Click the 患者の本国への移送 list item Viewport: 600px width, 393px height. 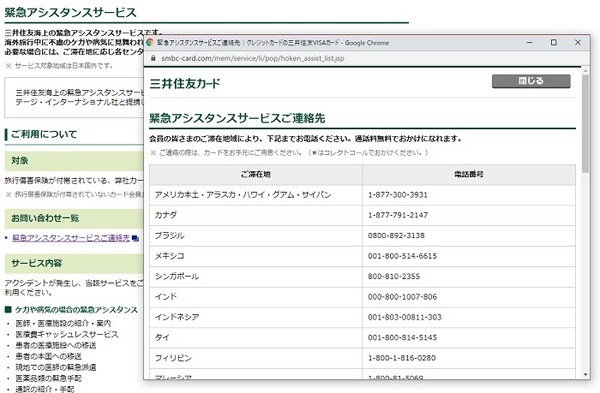coord(49,357)
